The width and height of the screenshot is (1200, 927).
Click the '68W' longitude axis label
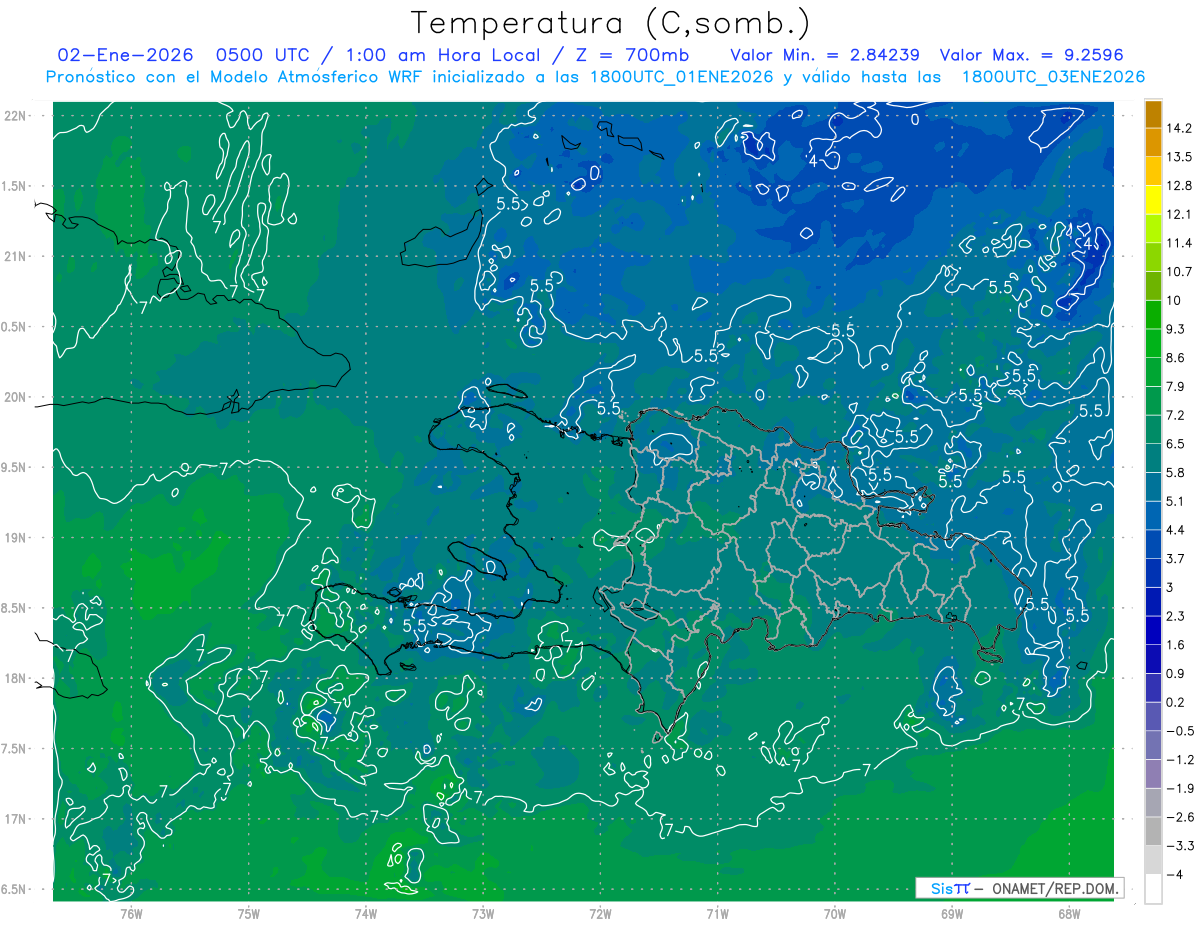pos(1069,914)
